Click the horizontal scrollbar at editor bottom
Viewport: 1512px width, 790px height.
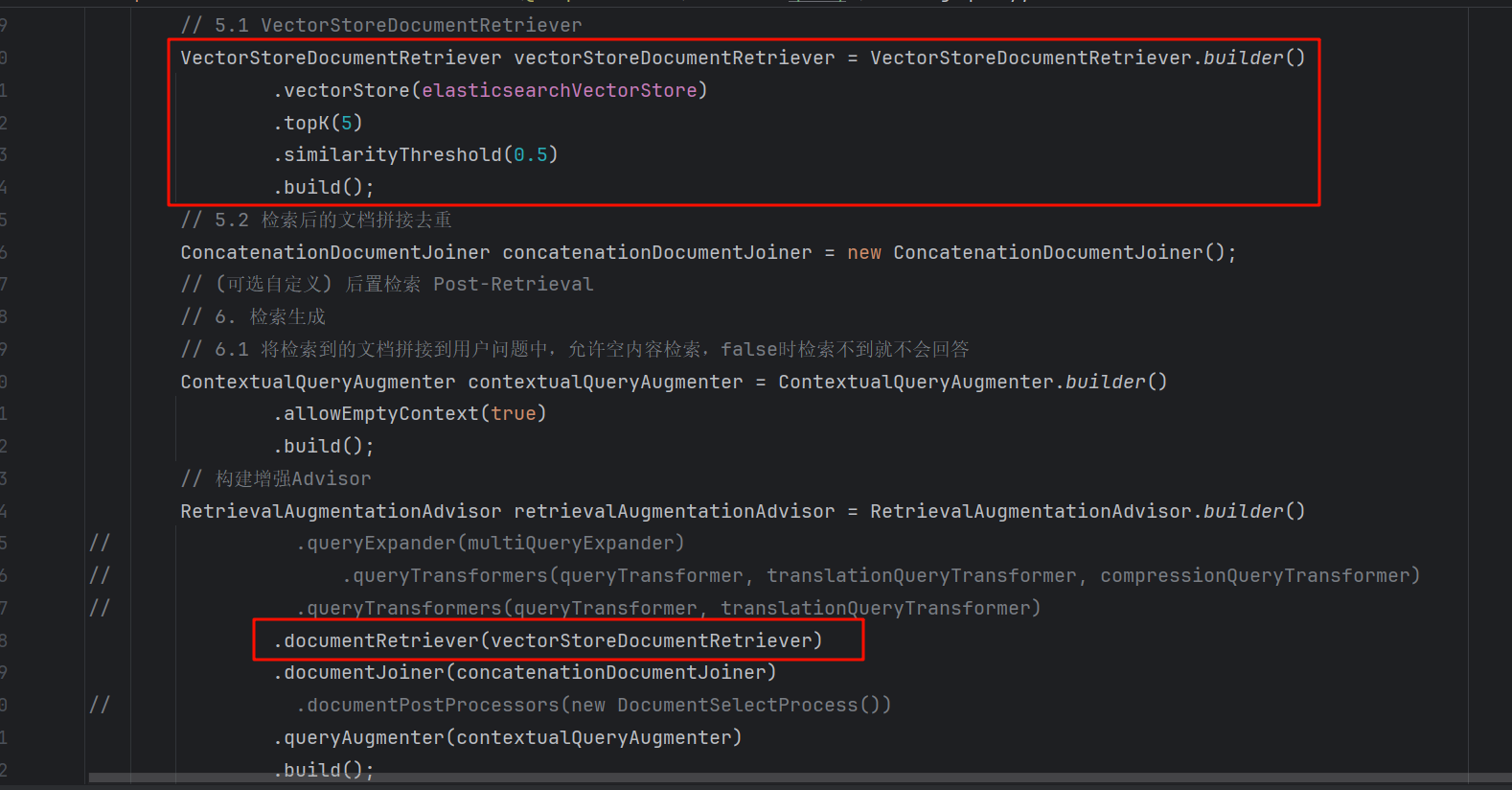coord(800,778)
